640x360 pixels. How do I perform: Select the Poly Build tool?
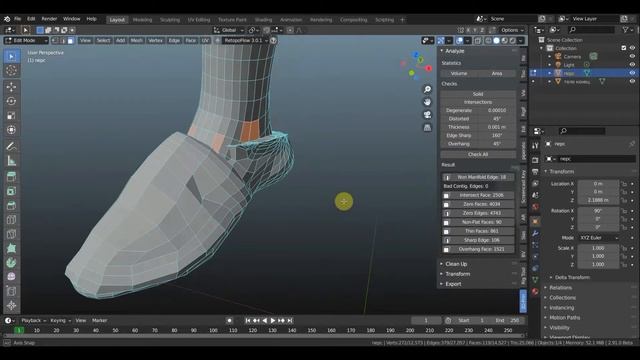click(x=11, y=248)
